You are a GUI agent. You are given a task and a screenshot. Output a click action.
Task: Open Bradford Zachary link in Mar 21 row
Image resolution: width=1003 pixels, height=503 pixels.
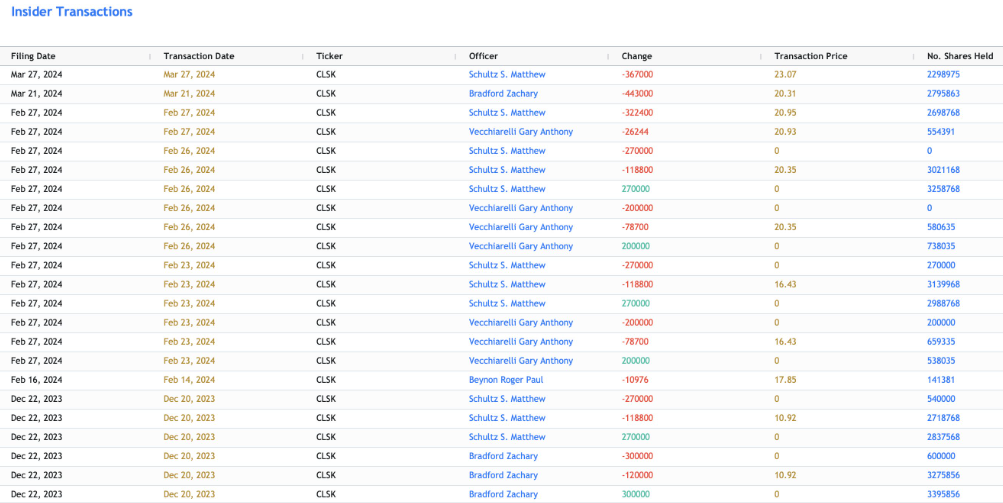point(503,94)
